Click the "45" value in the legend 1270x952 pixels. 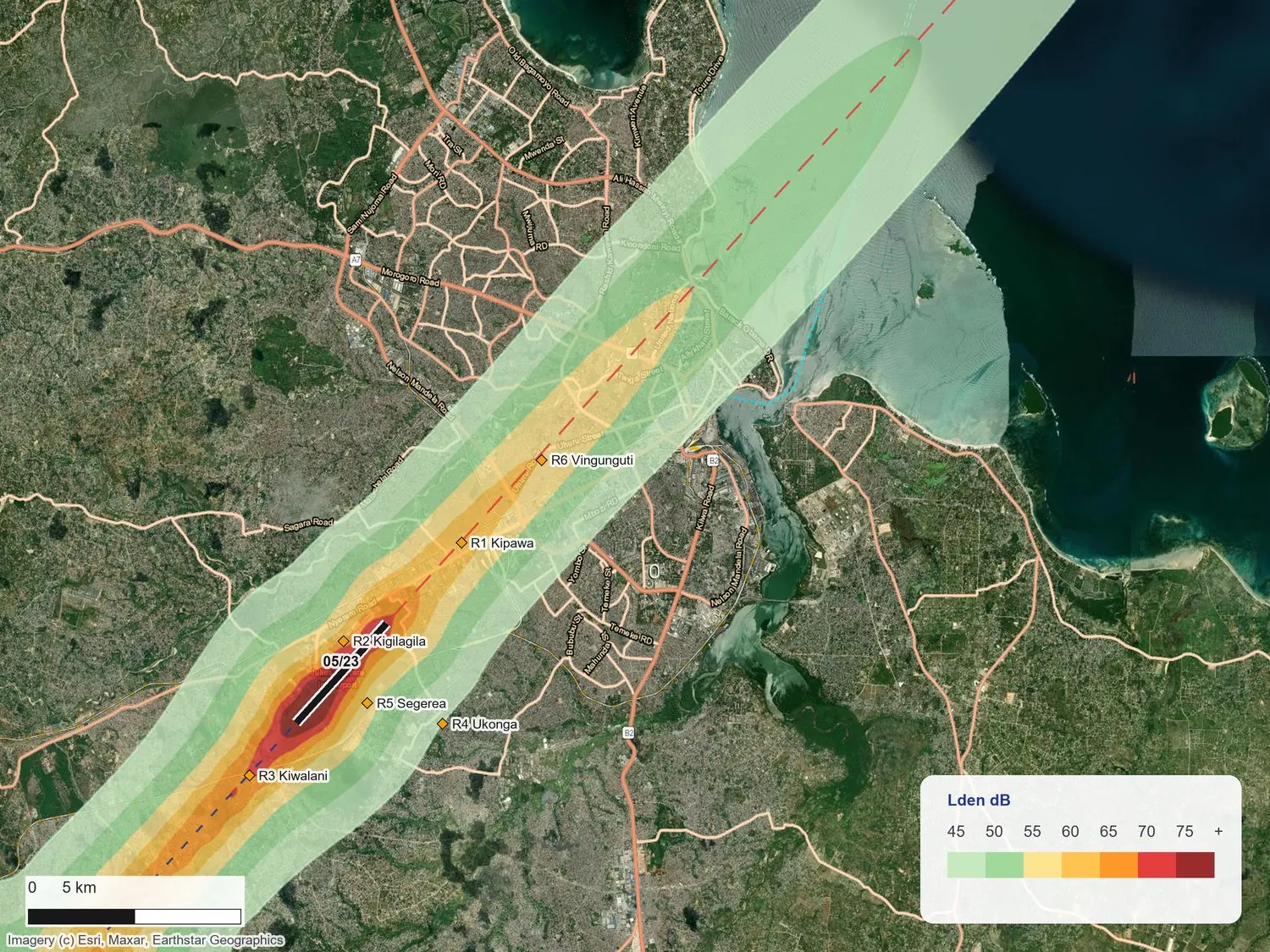pos(956,832)
